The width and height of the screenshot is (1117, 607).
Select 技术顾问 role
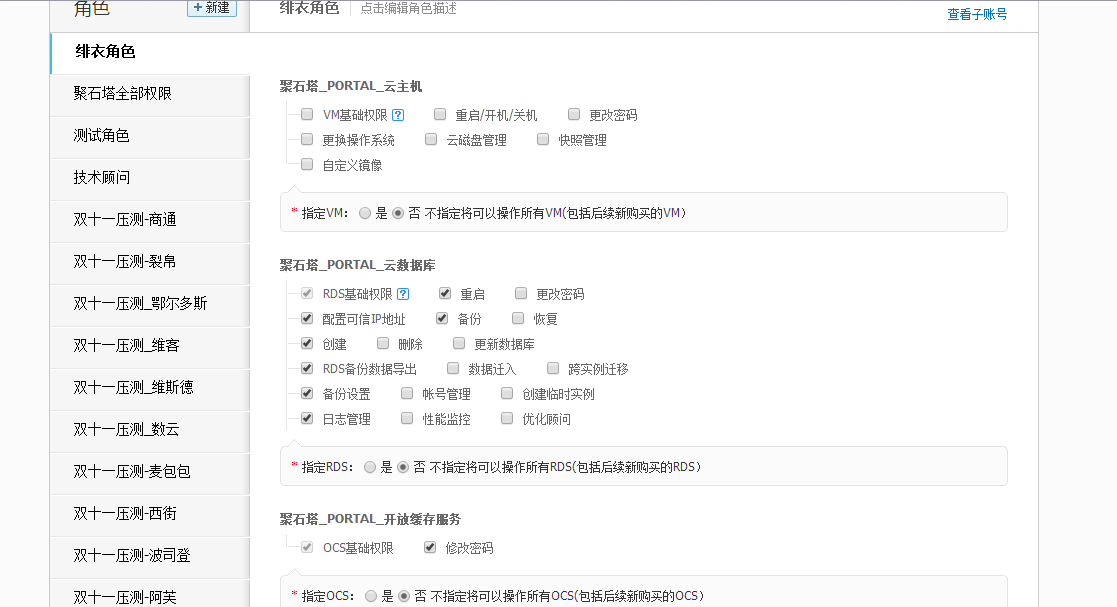pyautogui.click(x=150, y=178)
